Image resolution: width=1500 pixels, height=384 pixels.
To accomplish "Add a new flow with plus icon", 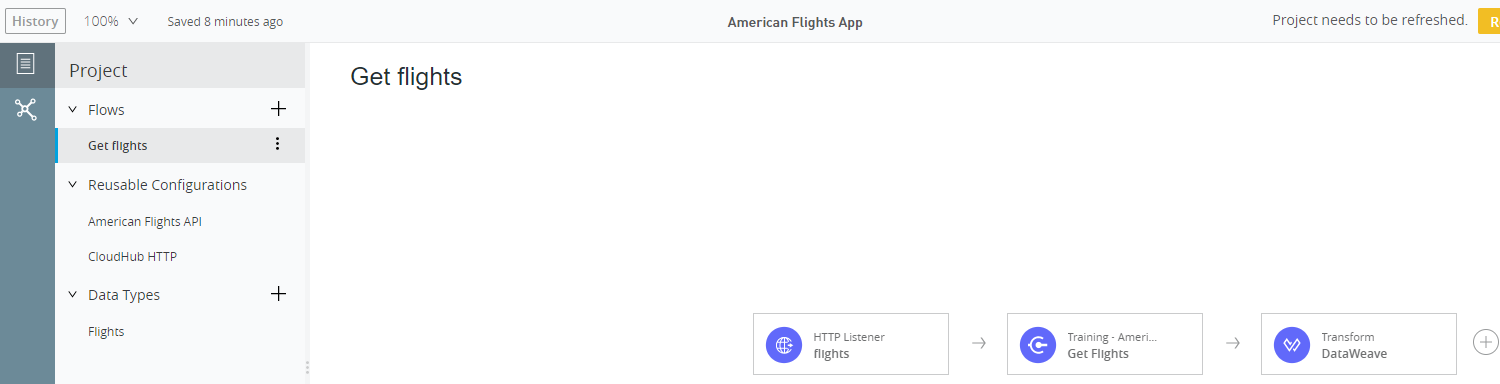I will pyautogui.click(x=279, y=109).
